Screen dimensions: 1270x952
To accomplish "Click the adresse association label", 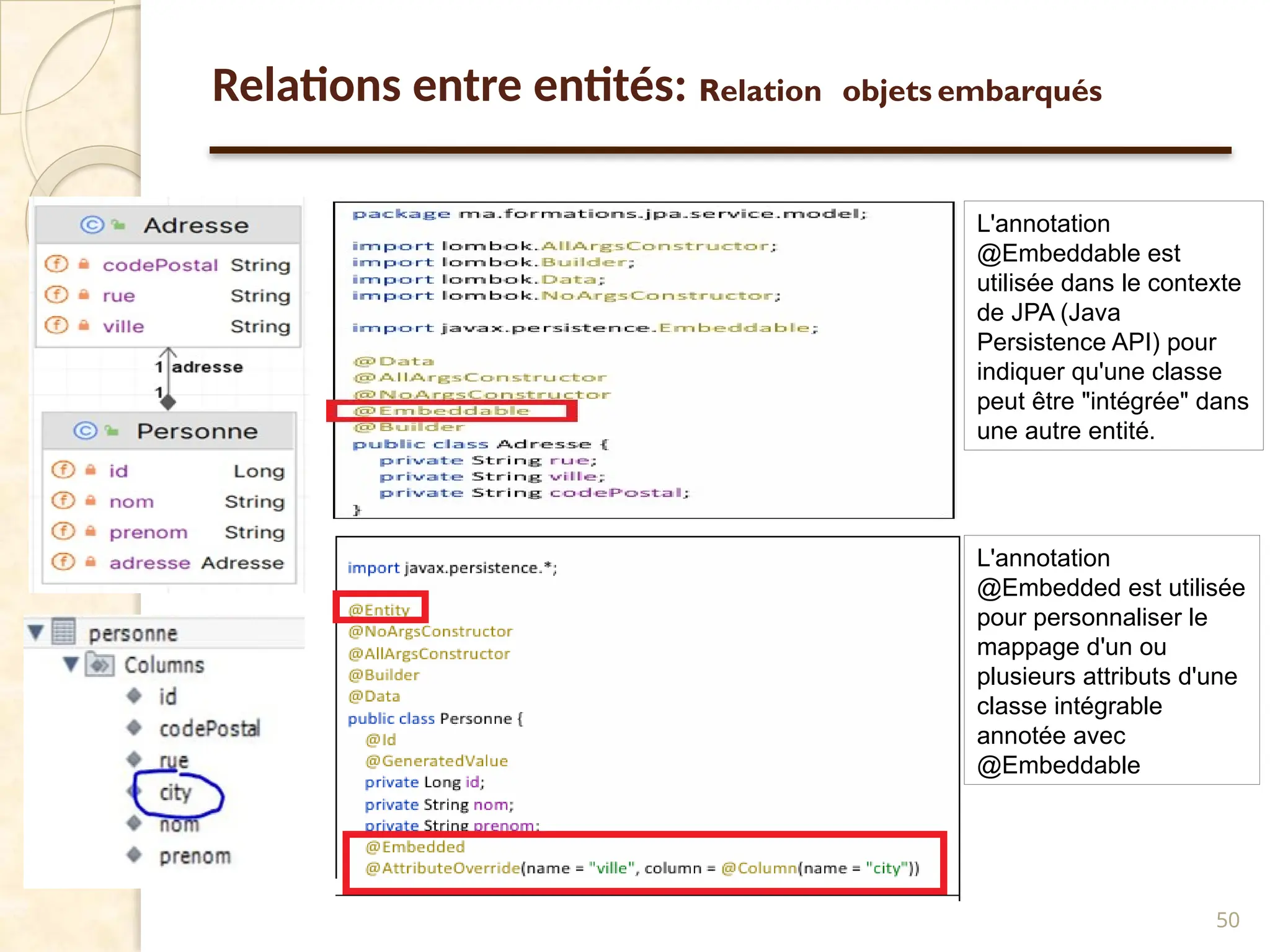I will coord(207,367).
